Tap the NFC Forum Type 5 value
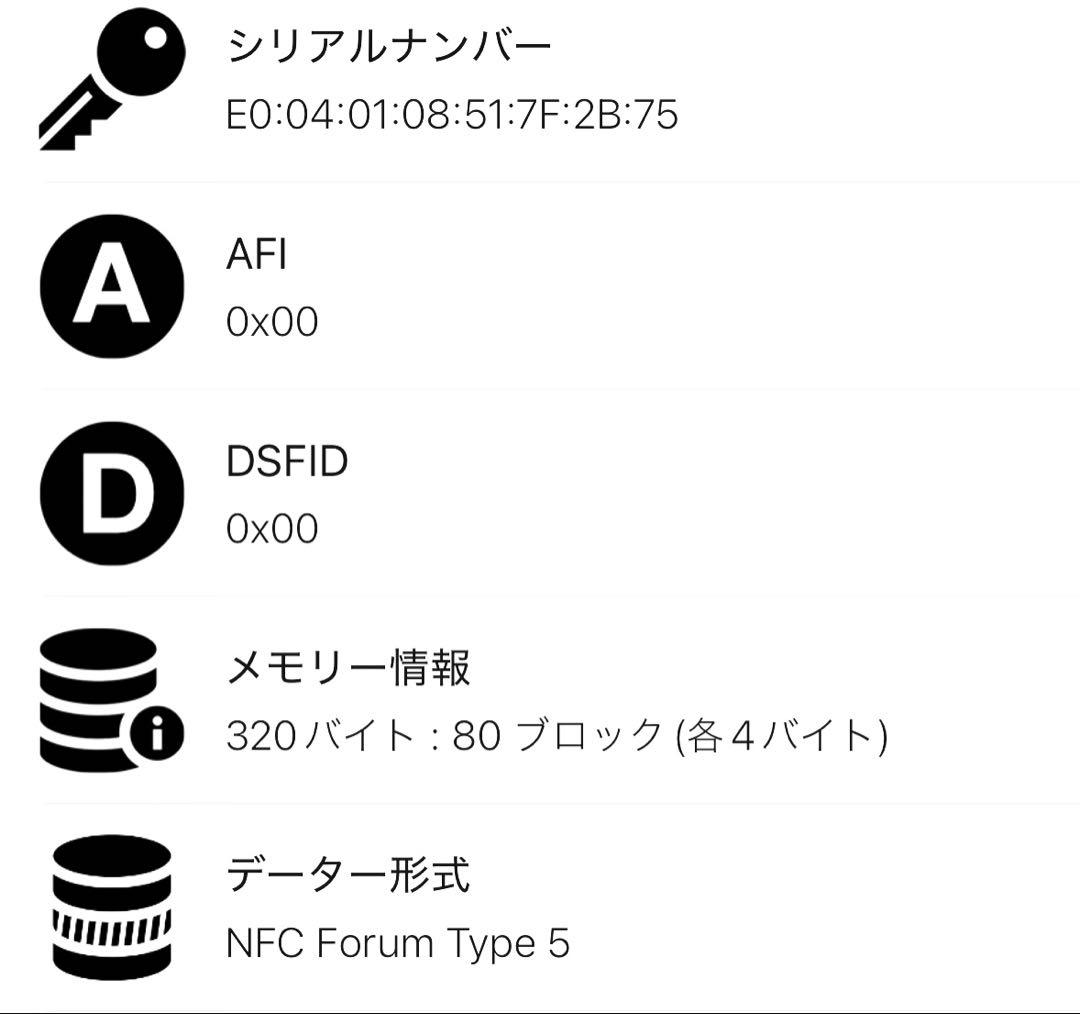This screenshot has height=1014, width=1080. click(x=398, y=943)
